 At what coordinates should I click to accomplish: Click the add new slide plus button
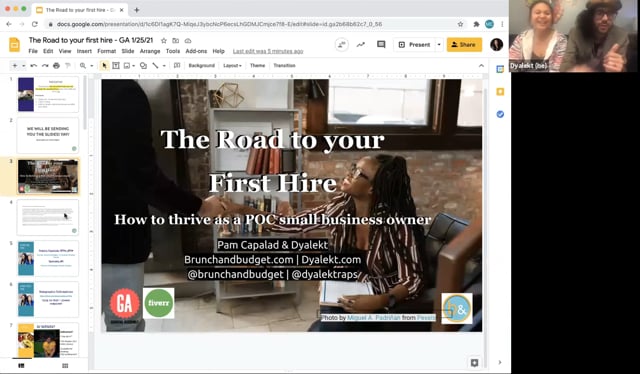pos(15,65)
